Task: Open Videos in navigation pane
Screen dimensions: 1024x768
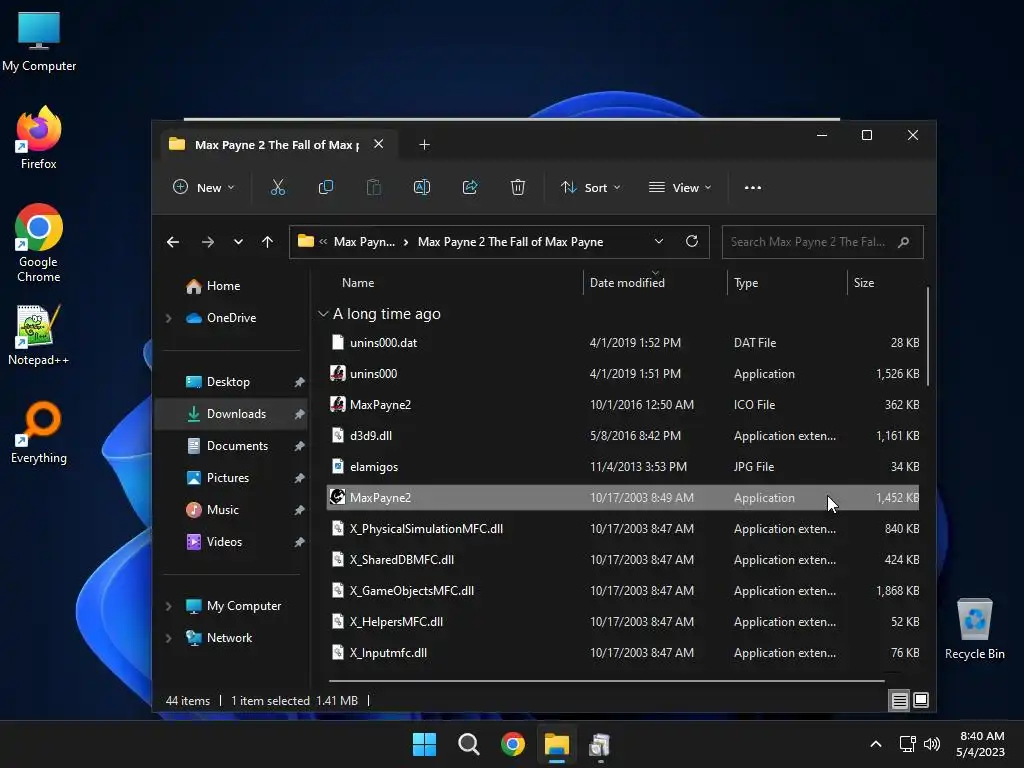Action: 224,542
